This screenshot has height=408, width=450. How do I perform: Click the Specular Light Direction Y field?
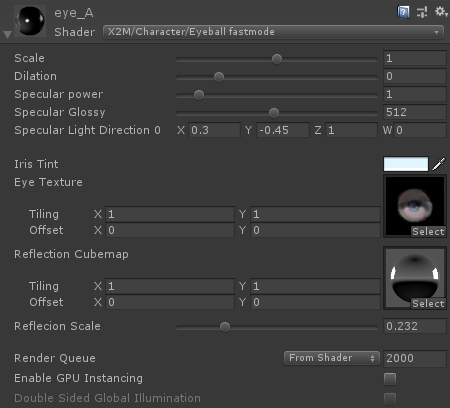[x=283, y=130]
